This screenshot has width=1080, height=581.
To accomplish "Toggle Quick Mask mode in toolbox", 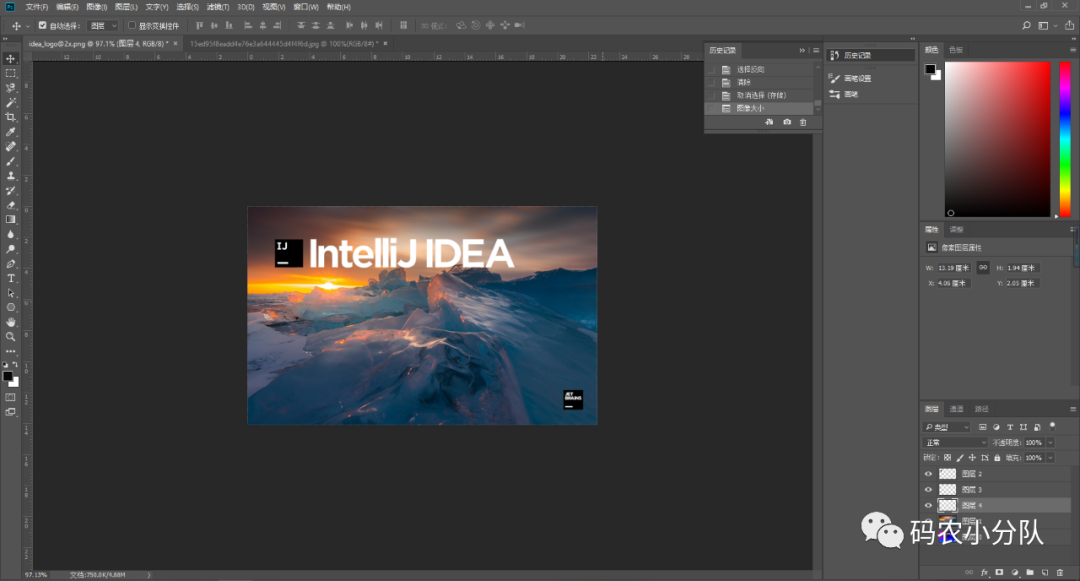I will [x=10, y=397].
